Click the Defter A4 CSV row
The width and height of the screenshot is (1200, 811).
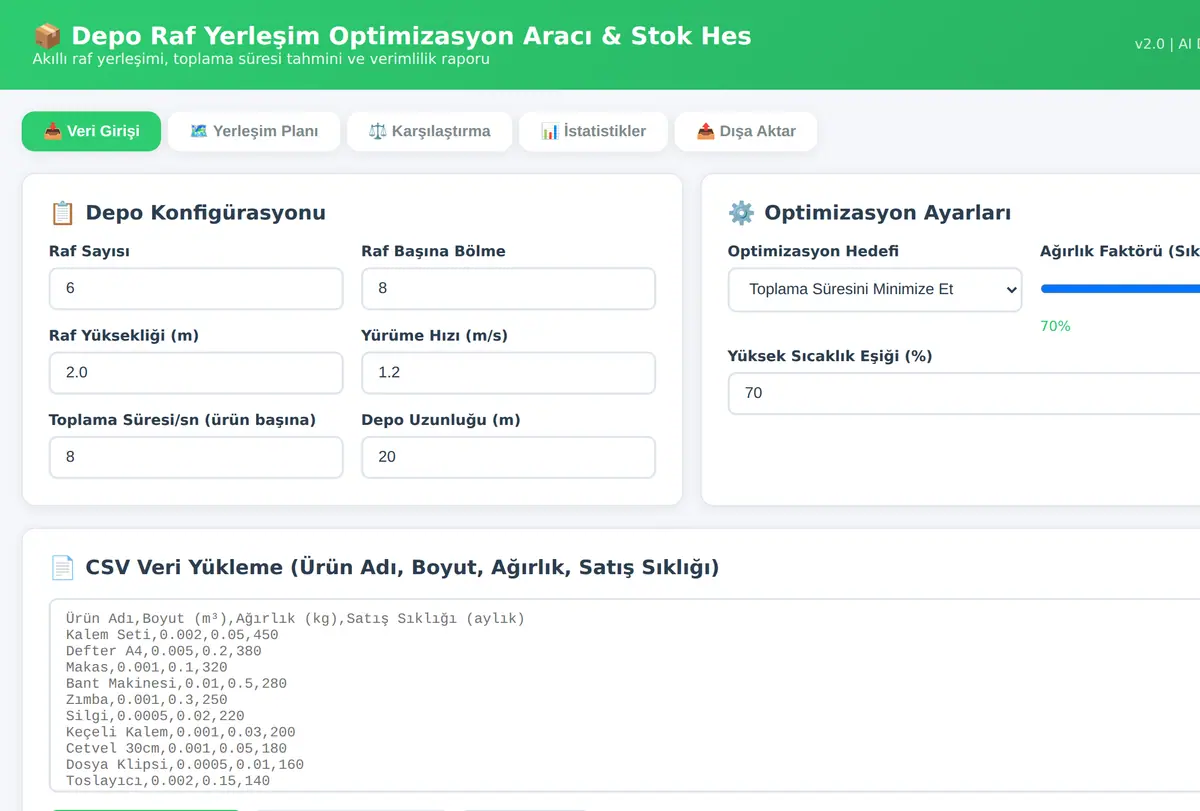pyautogui.click(x=164, y=651)
